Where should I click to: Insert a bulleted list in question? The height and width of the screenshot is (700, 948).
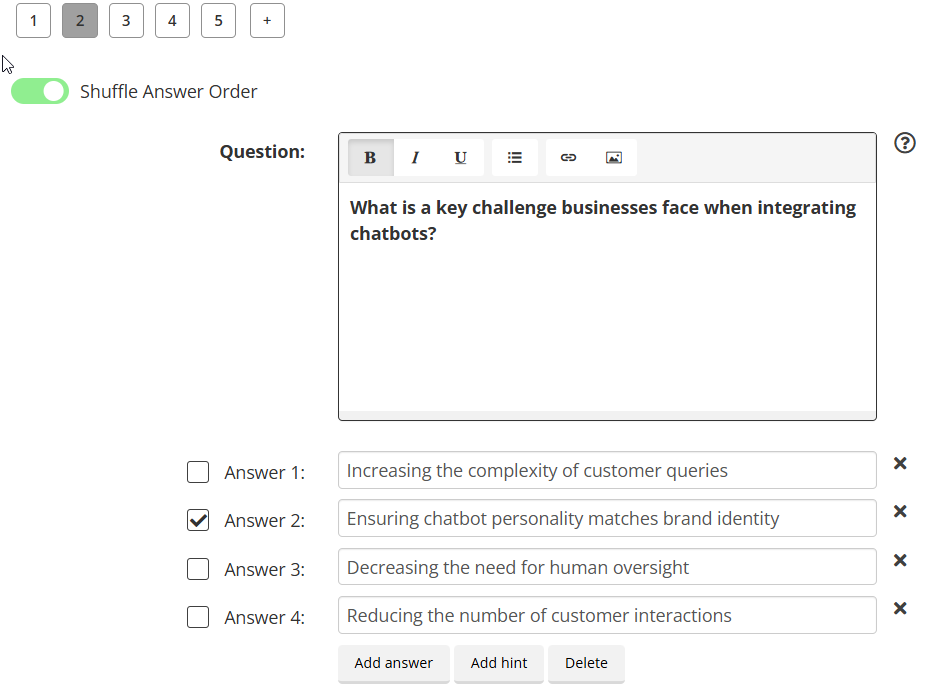coord(515,158)
